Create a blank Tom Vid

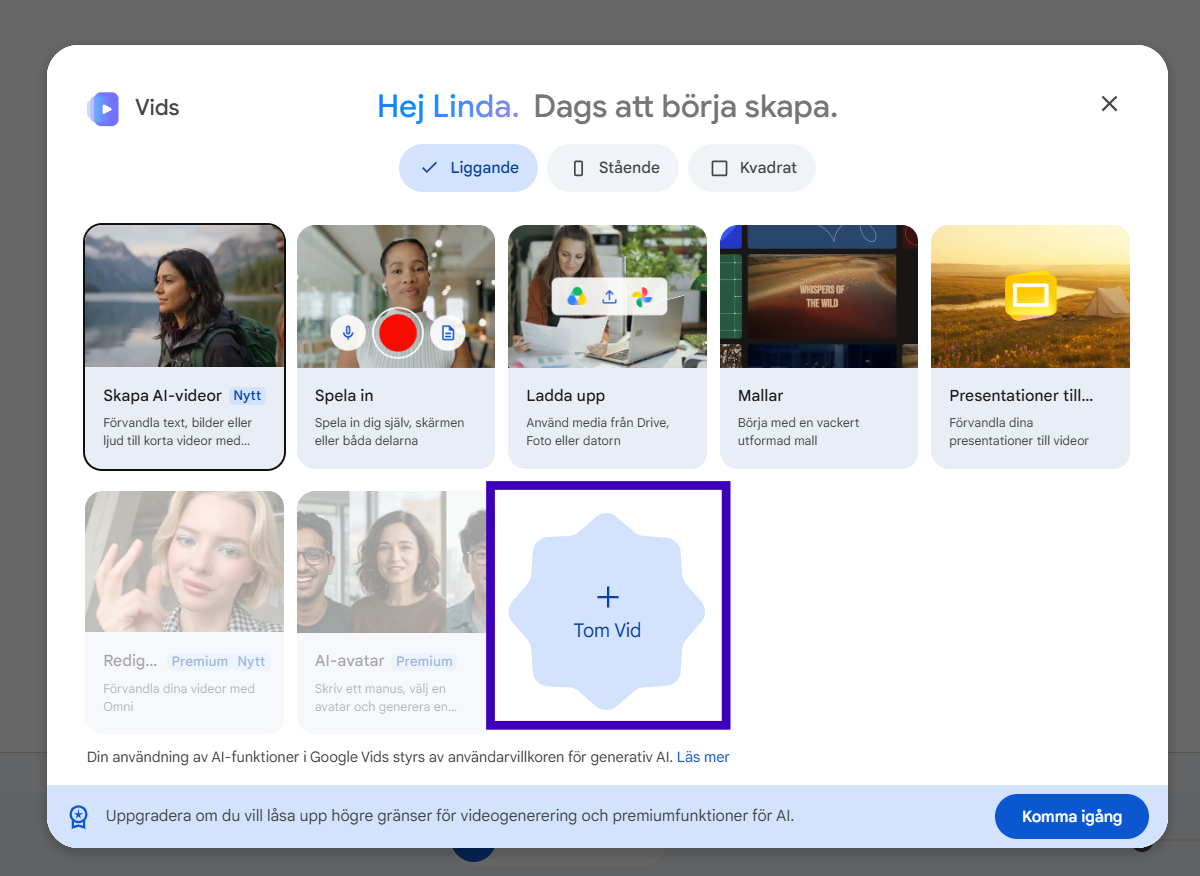click(607, 611)
